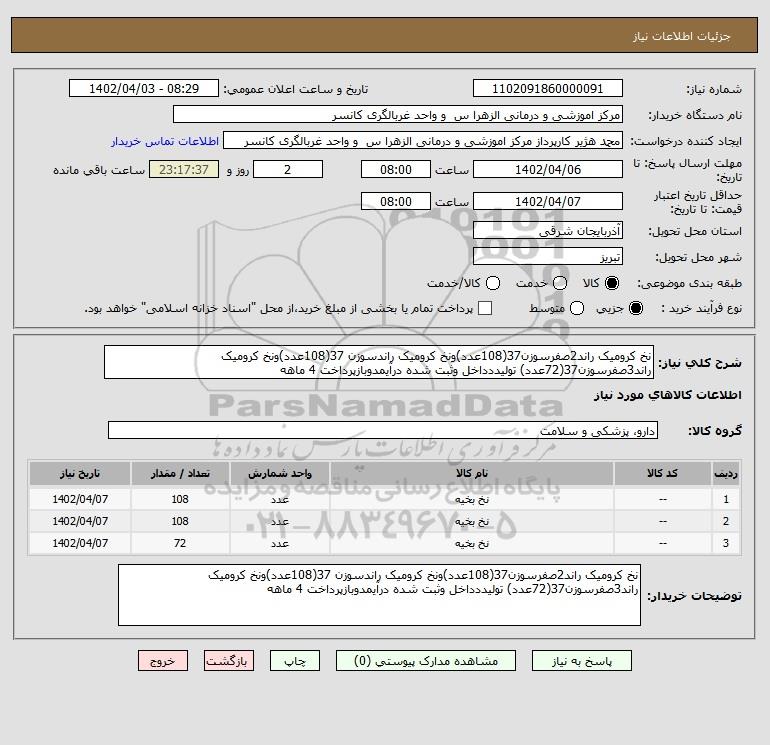
Task: Click quantity 72 in row 3
Action: click(180, 544)
